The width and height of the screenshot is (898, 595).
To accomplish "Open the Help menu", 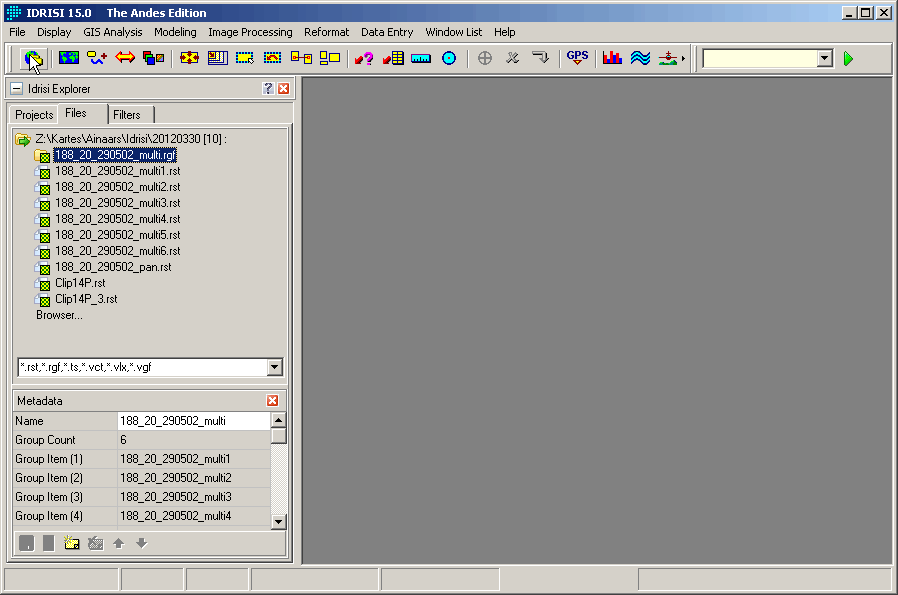I will click(x=505, y=32).
